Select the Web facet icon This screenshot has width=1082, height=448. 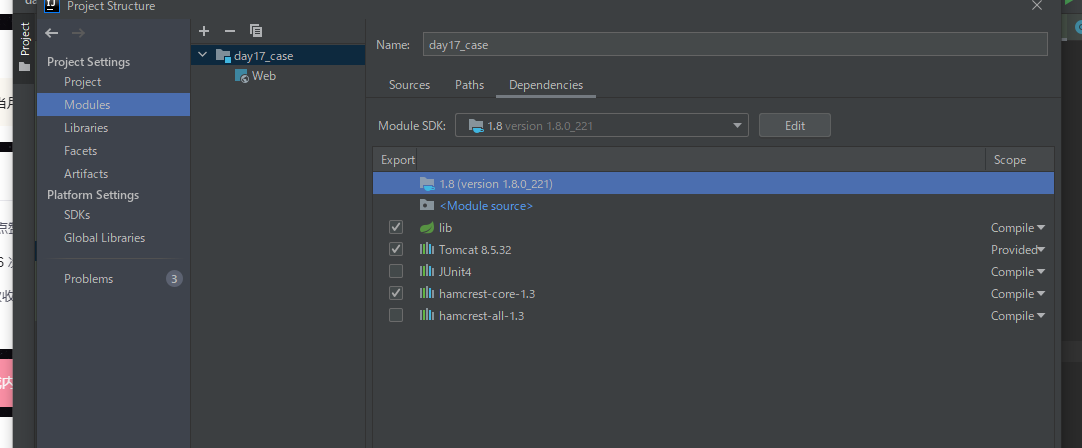pyautogui.click(x=243, y=76)
